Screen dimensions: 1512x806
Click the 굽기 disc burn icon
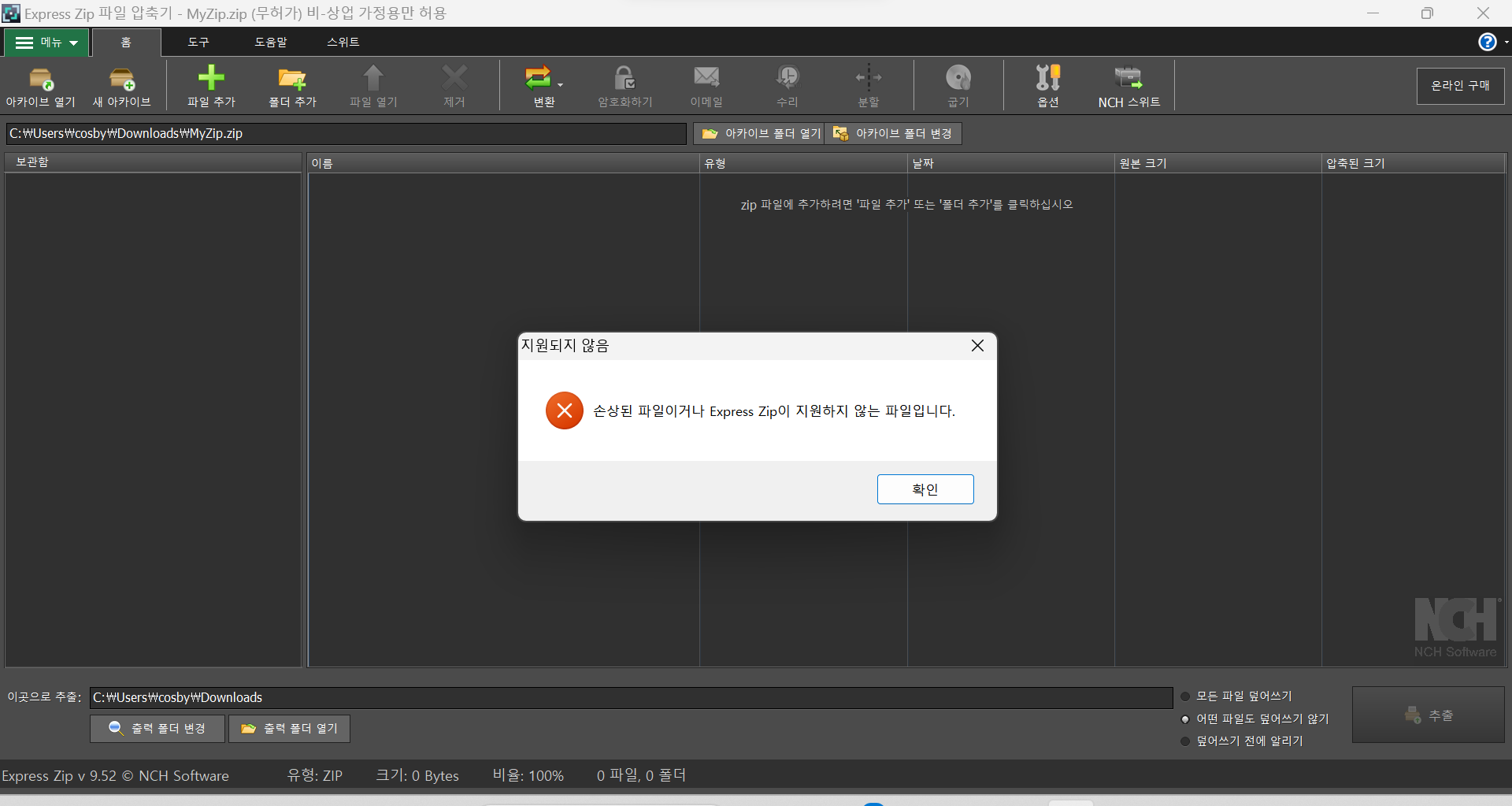click(958, 77)
